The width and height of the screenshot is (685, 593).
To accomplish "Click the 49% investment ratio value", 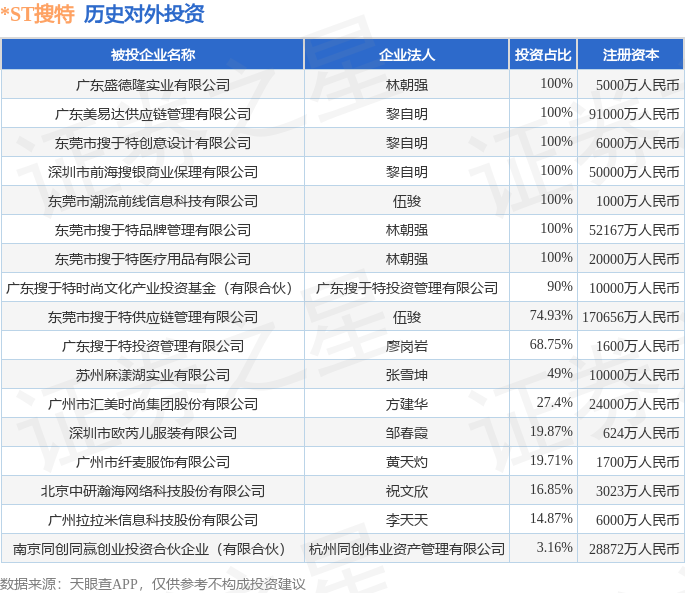I will 560,373.
